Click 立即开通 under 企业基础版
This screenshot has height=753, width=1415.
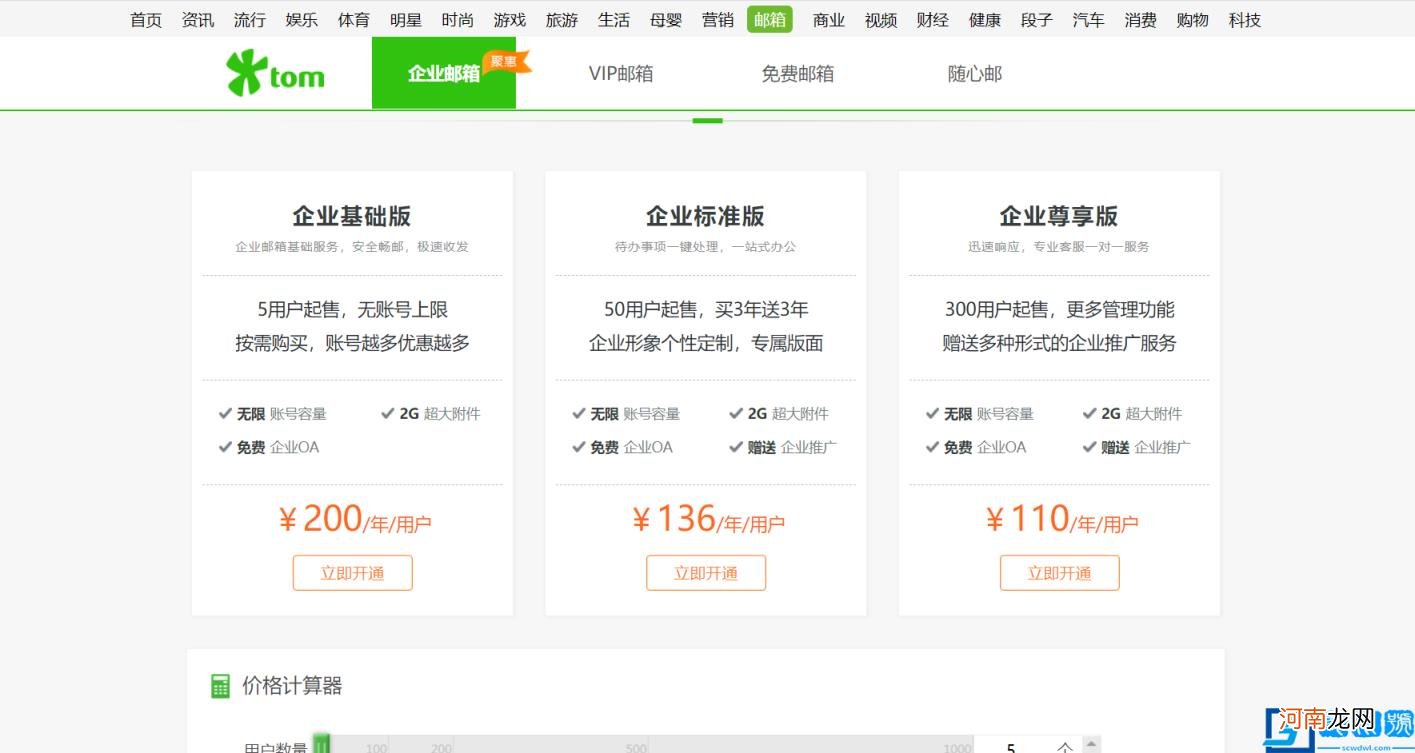click(352, 573)
